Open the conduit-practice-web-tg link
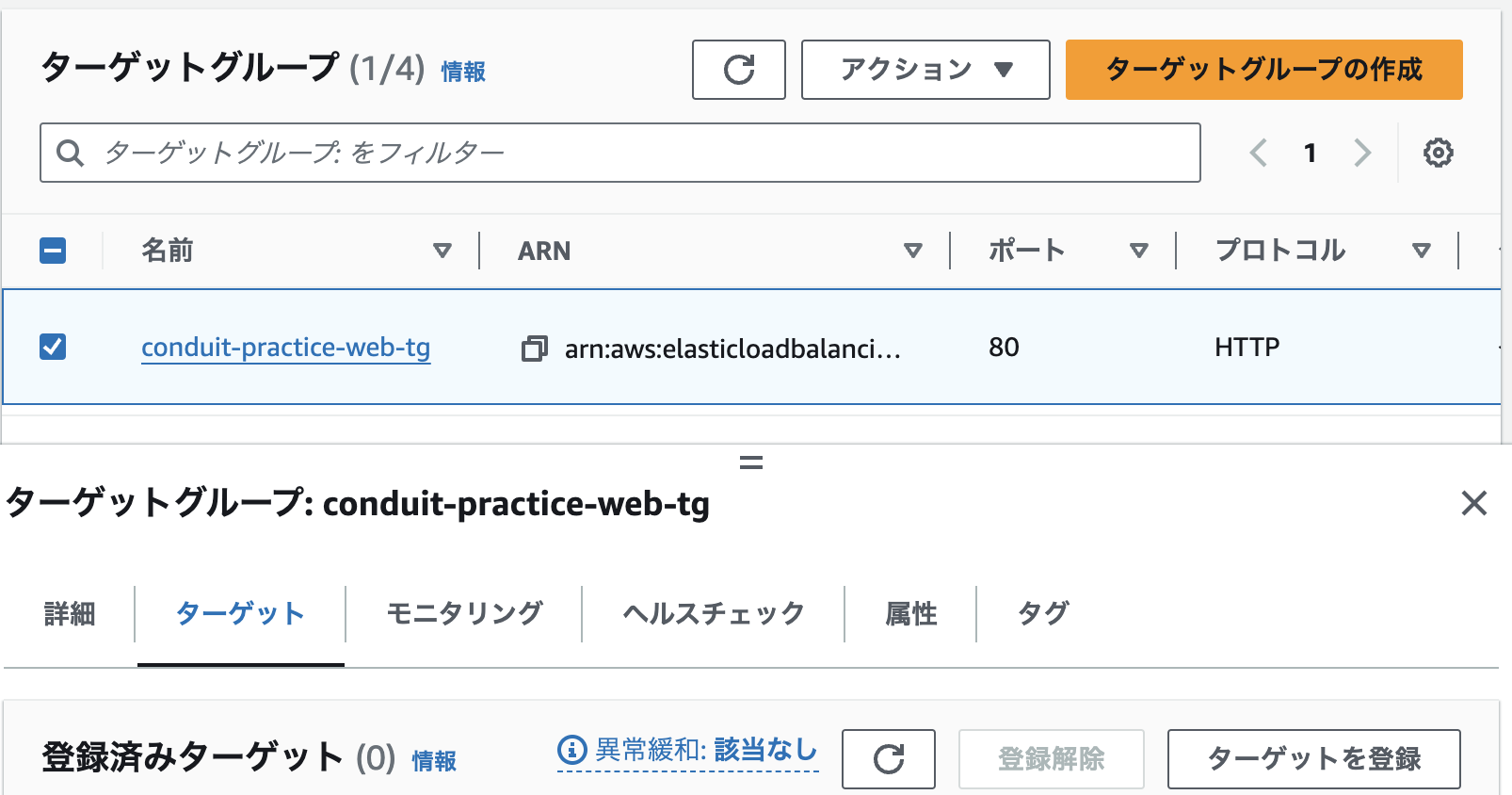The width and height of the screenshot is (1512, 795). coord(285,348)
